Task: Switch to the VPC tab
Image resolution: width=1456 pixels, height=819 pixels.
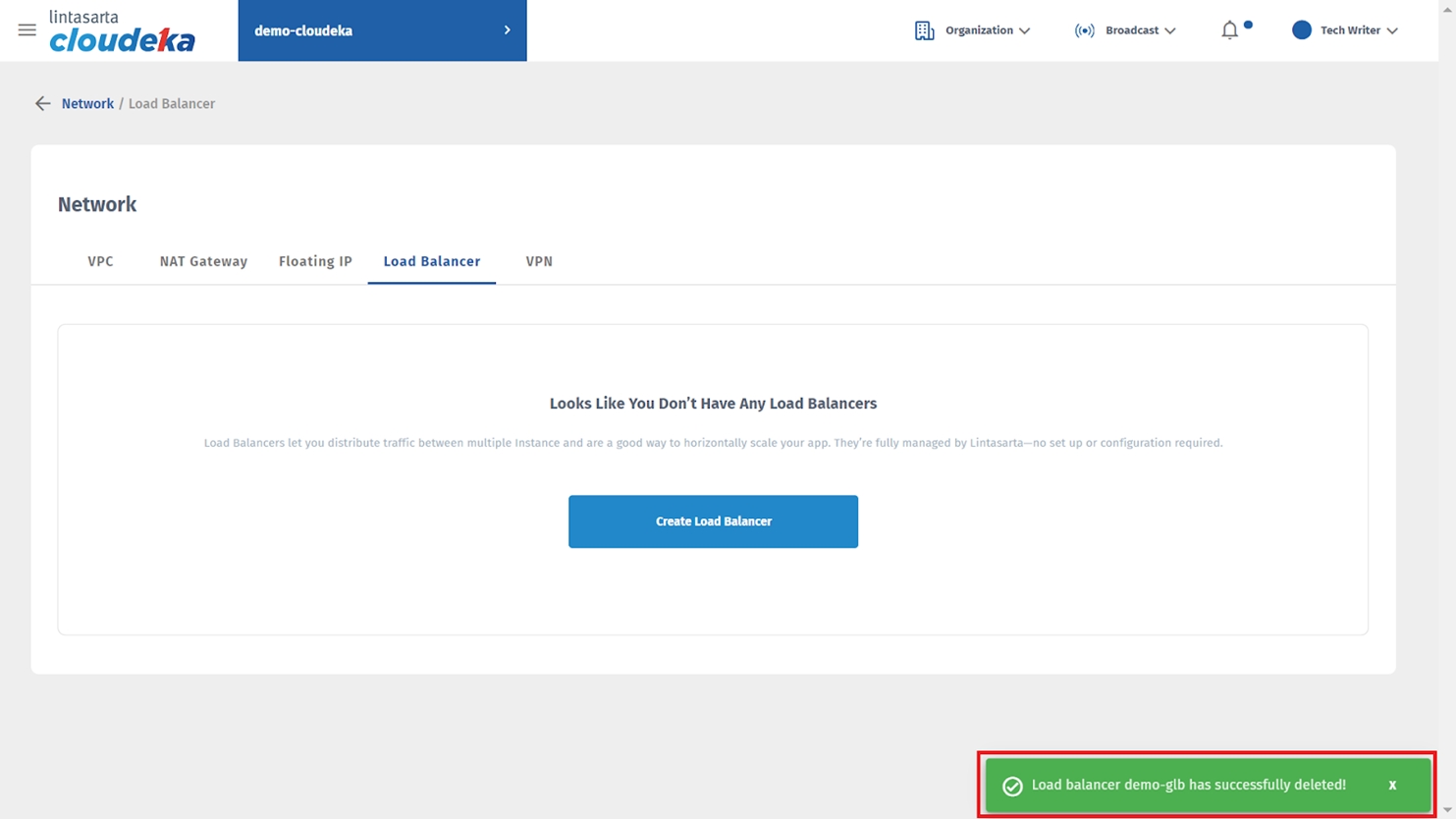Action: pos(100,261)
